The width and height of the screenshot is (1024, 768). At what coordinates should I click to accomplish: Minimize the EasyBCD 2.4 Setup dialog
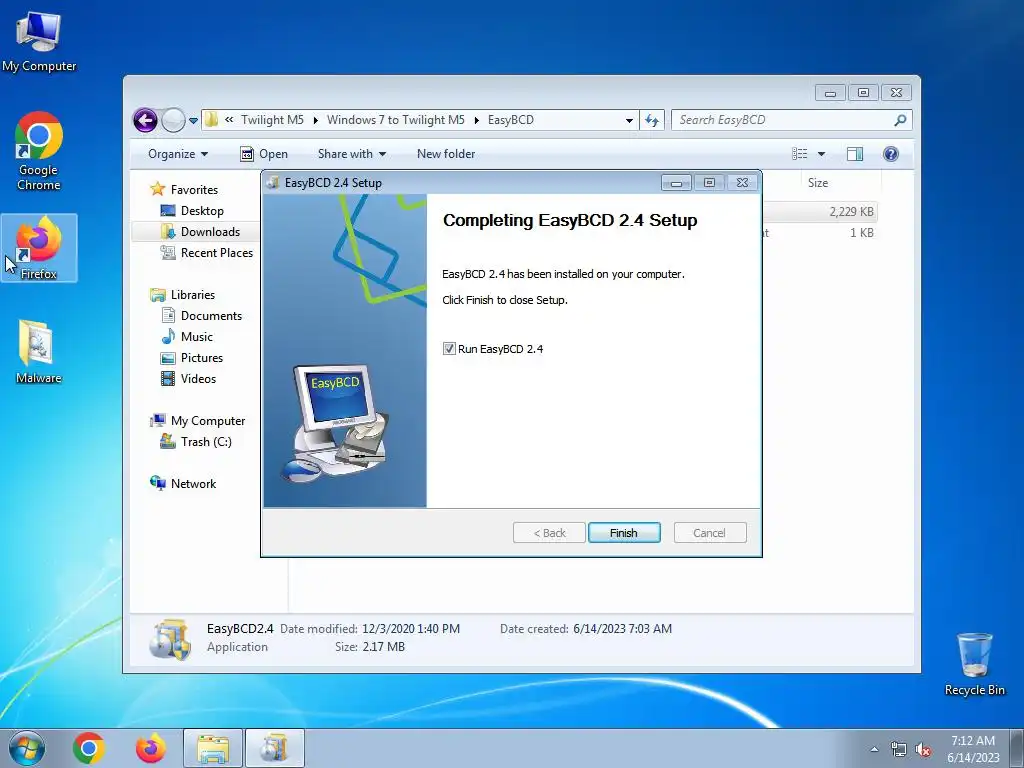click(x=676, y=183)
